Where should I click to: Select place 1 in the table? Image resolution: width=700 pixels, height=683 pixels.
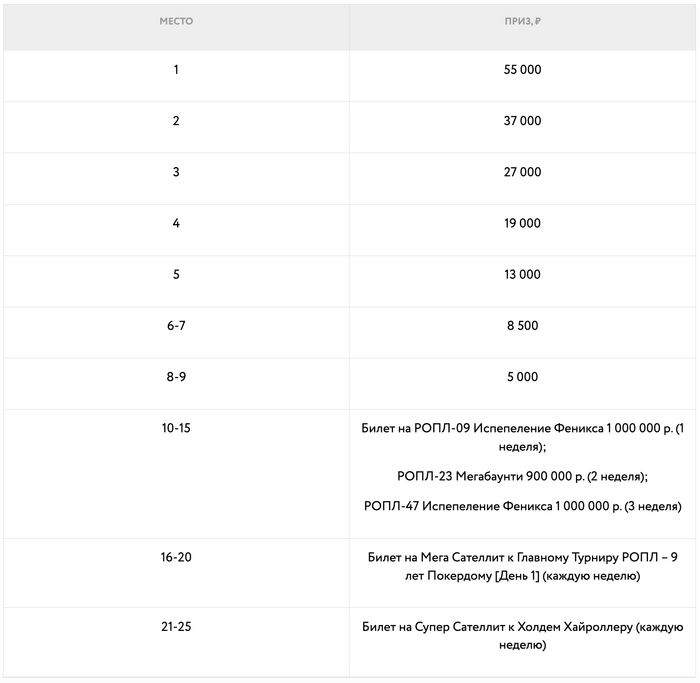tap(176, 70)
